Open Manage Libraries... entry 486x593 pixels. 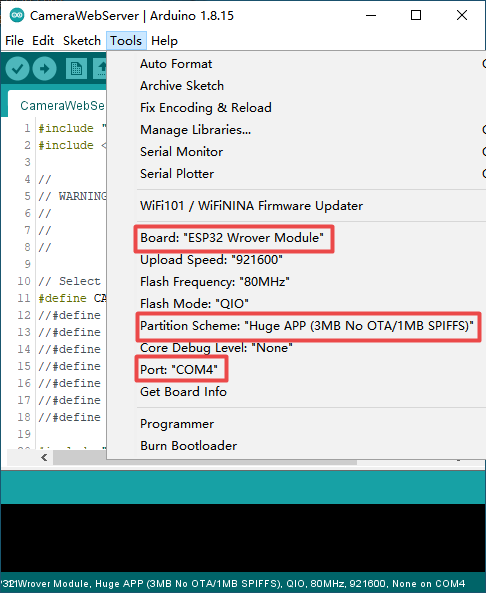[x=296, y=130]
